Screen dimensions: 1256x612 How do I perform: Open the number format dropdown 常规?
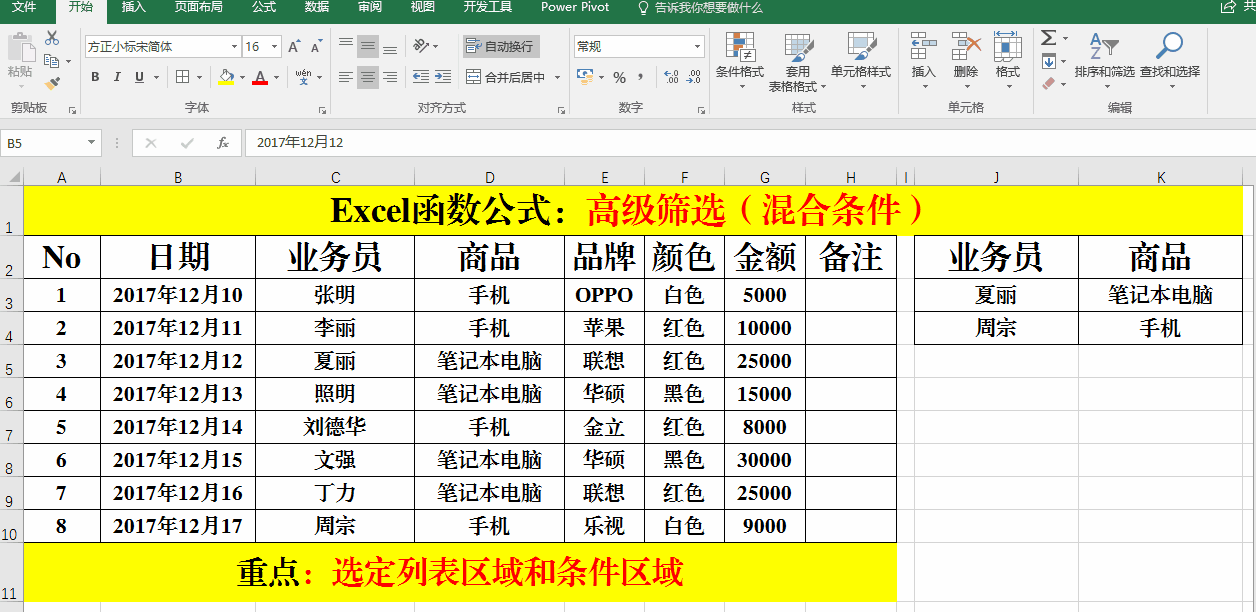698,46
